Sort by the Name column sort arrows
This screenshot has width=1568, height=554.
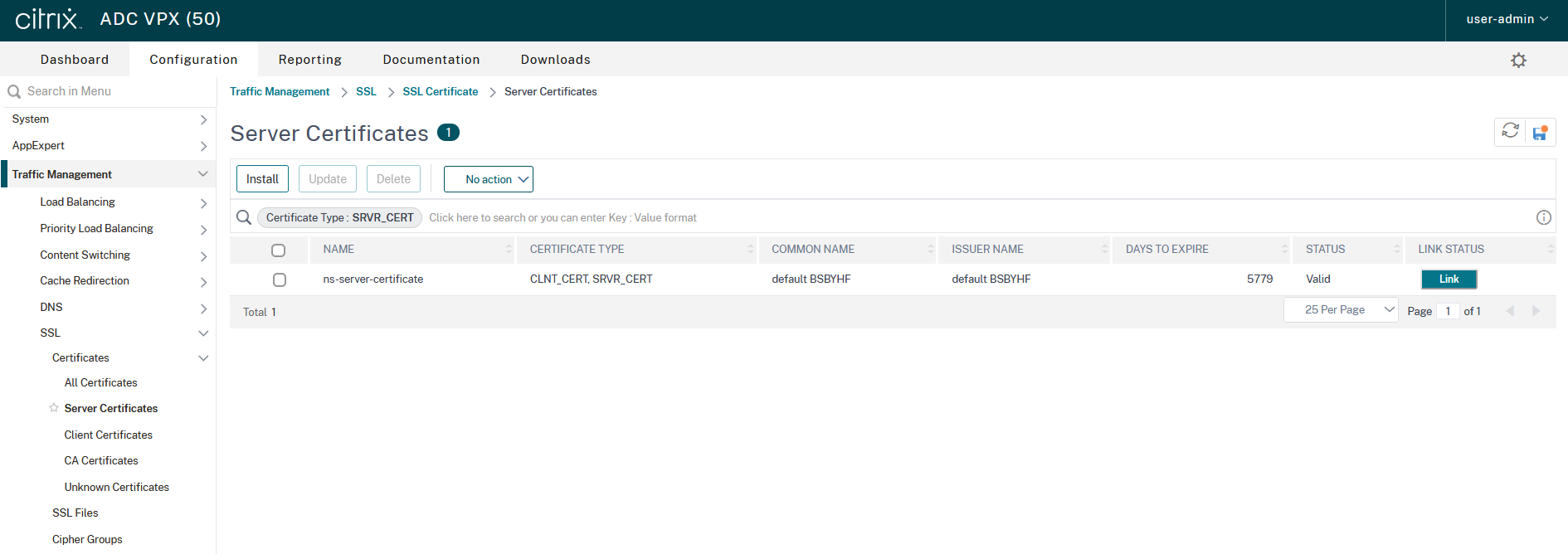(x=509, y=249)
